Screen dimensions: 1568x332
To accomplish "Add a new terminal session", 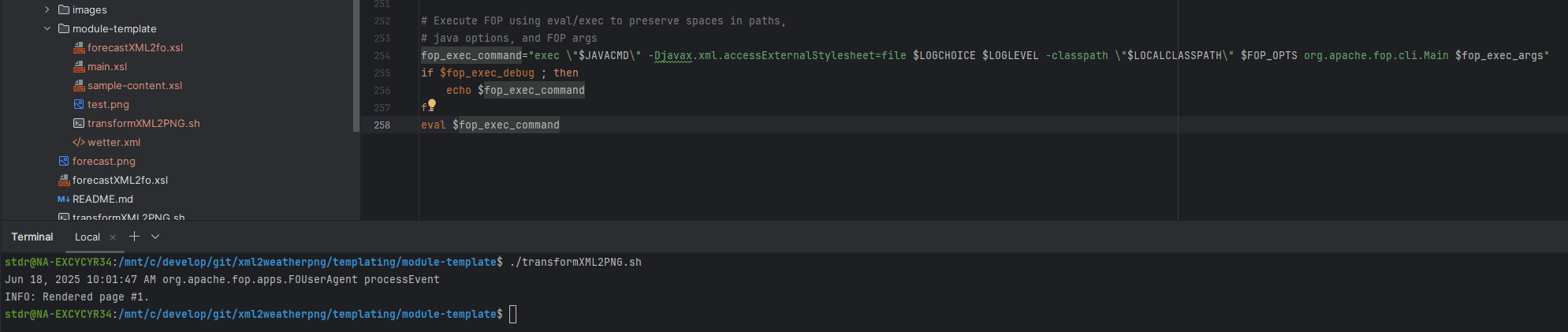I will coord(134,237).
